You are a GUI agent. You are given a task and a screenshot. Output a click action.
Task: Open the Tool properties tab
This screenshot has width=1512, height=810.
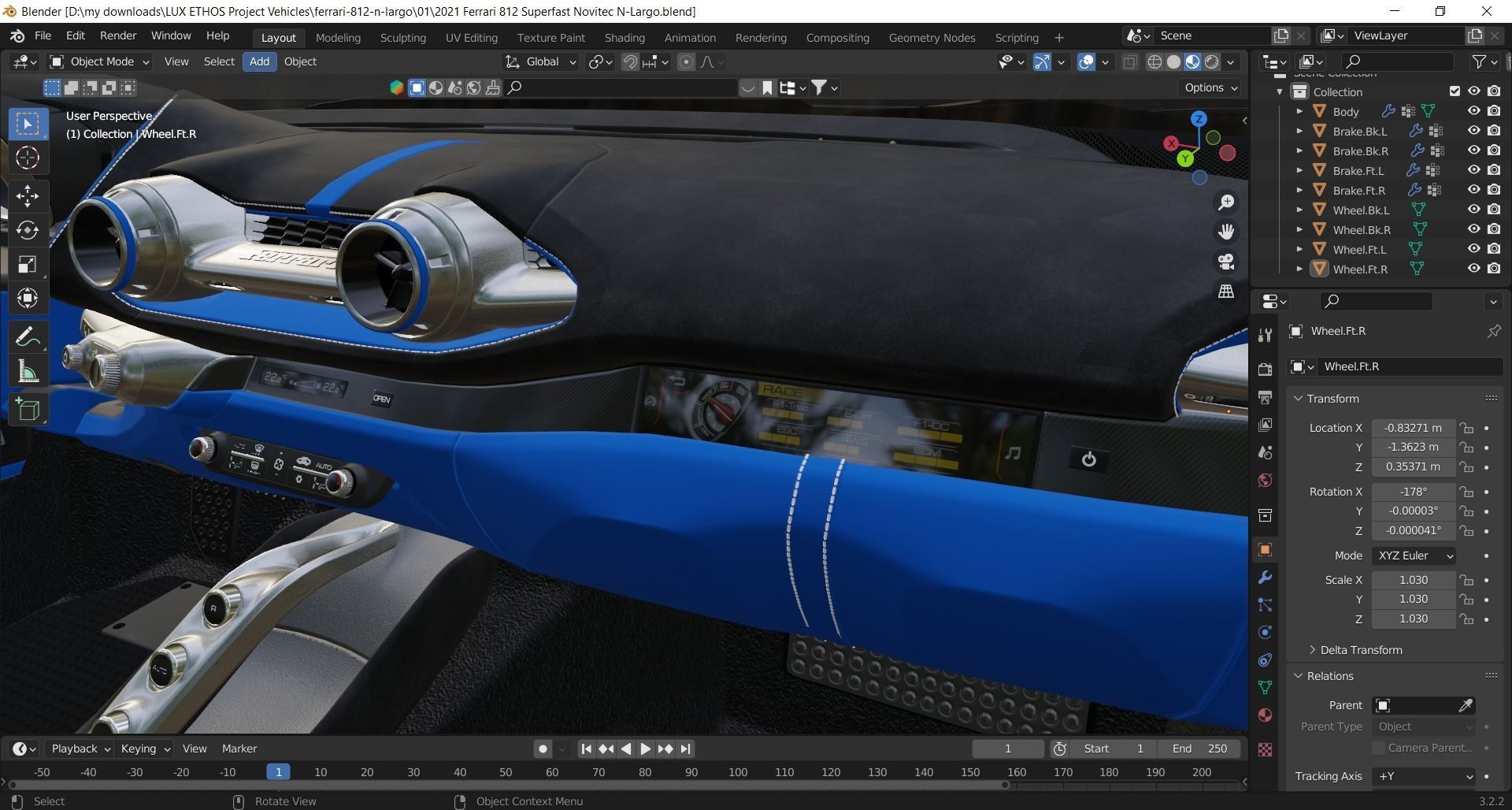pyautogui.click(x=1265, y=335)
